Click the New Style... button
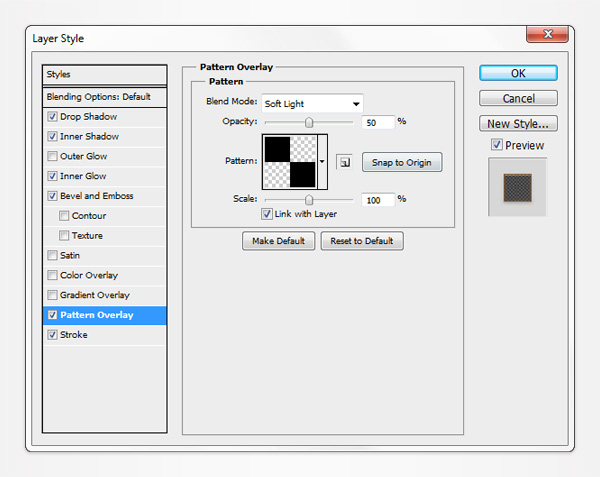This screenshot has height=477, width=600. (x=518, y=124)
